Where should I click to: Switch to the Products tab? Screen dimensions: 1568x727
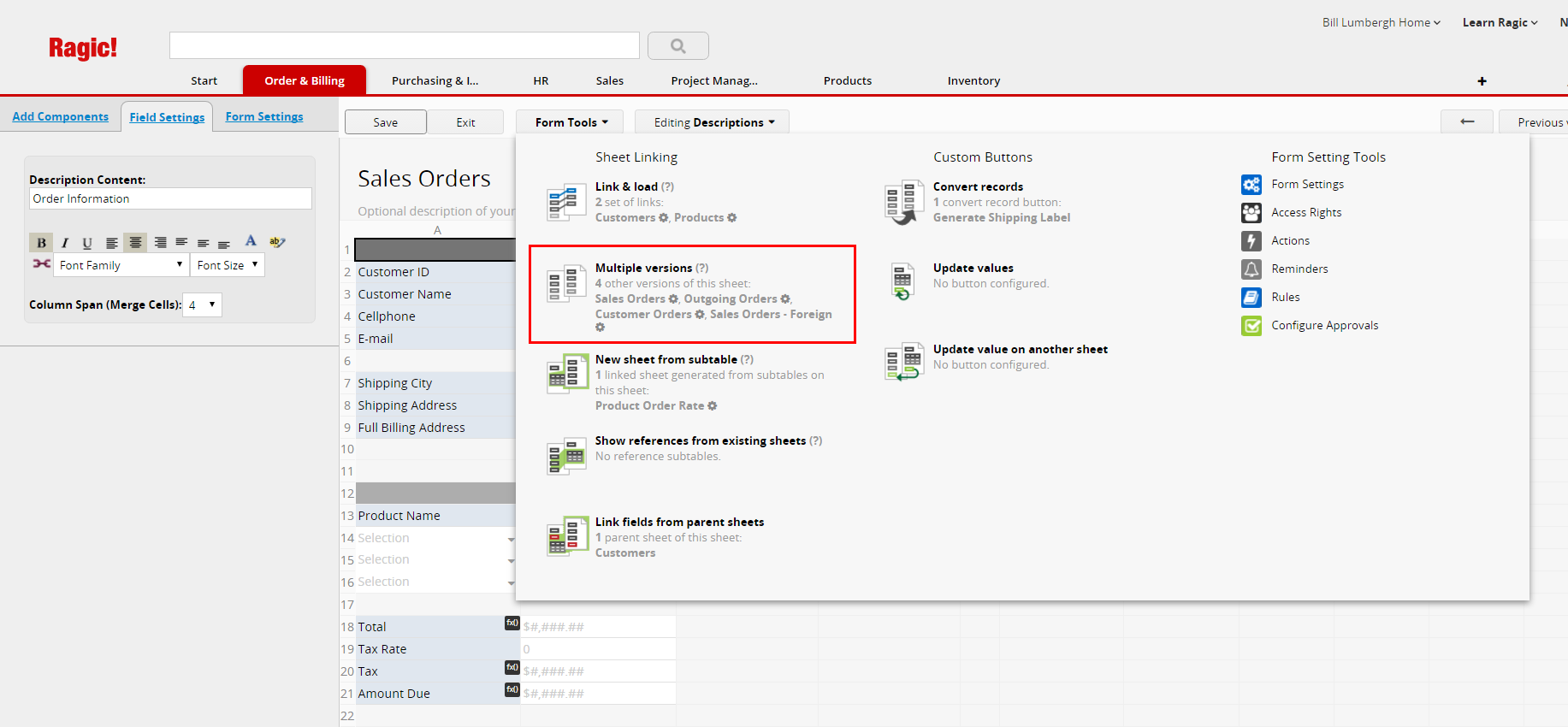point(848,81)
